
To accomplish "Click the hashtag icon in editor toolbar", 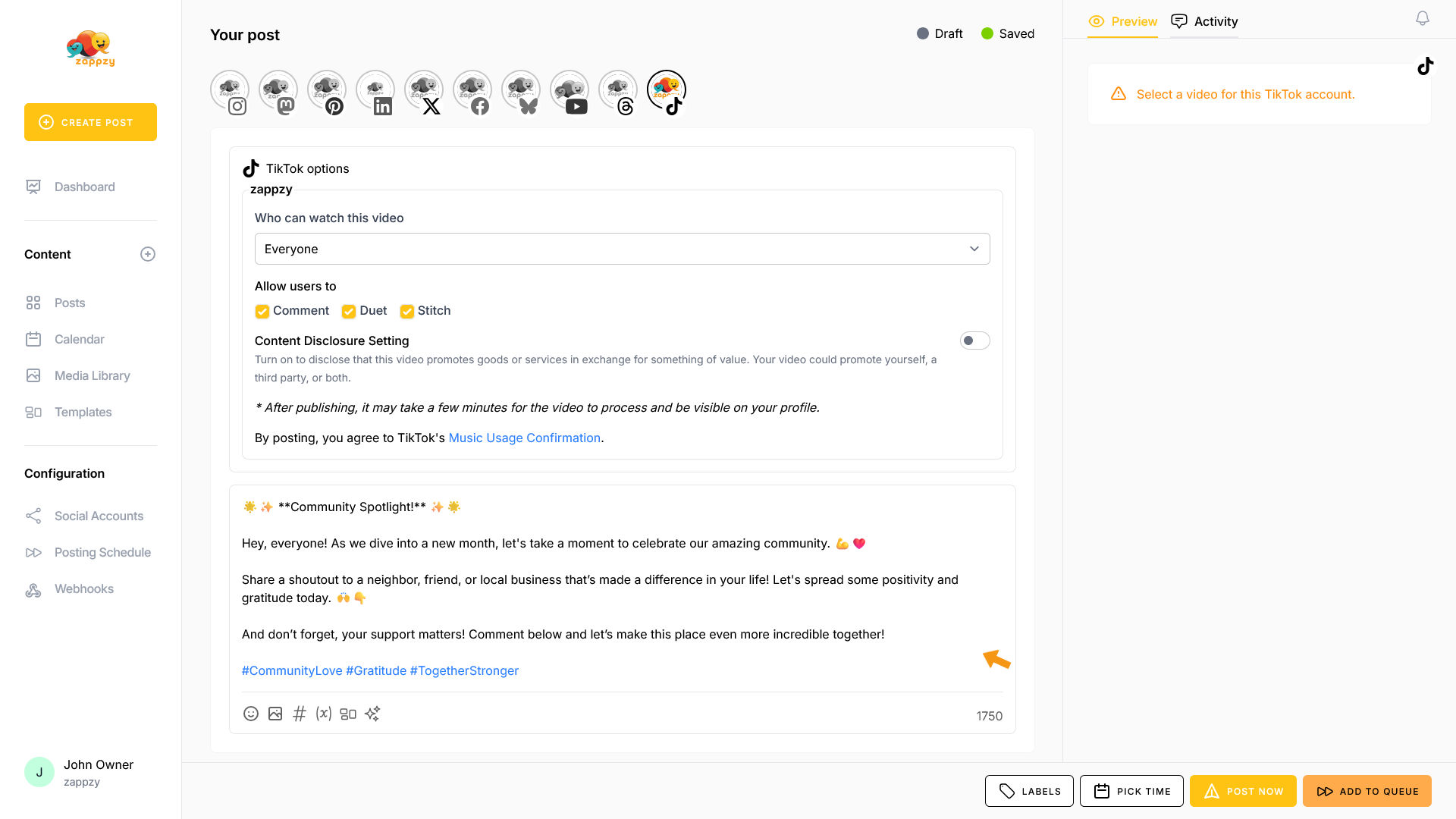I will [300, 714].
